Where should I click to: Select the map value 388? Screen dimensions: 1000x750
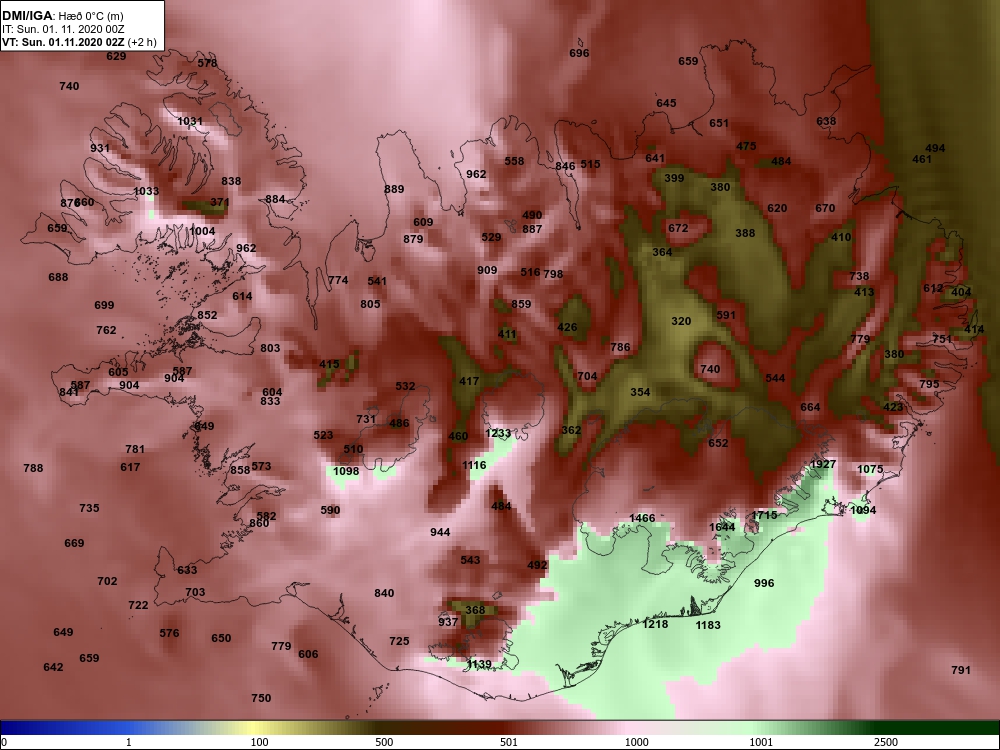point(746,233)
